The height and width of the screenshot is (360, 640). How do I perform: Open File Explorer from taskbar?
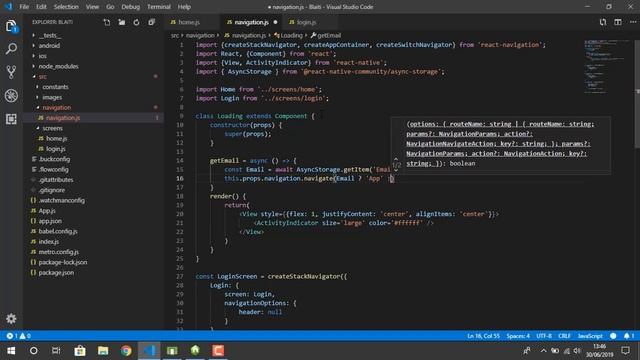click(x=103, y=351)
